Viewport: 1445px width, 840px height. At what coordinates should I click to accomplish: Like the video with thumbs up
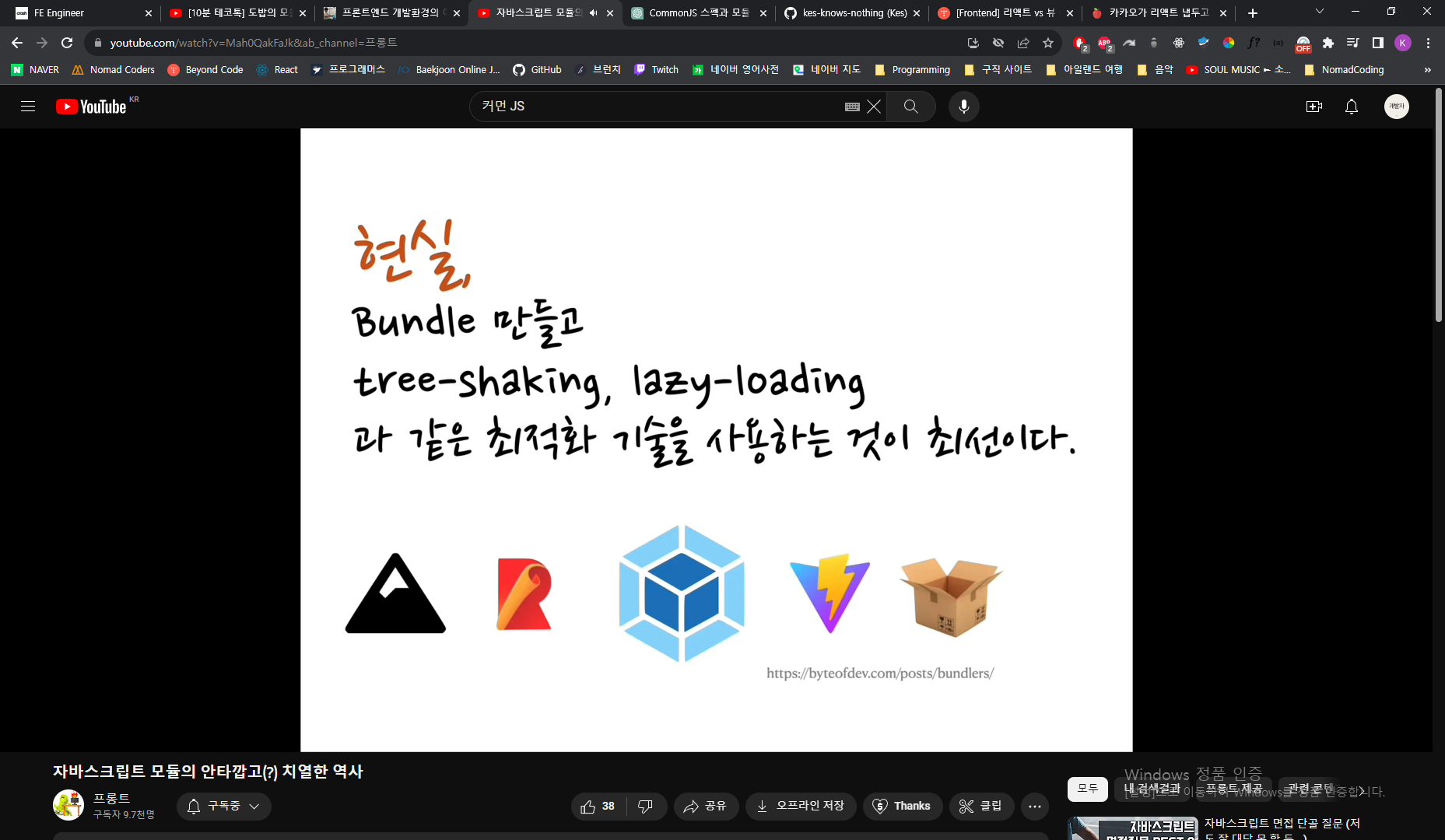598,807
